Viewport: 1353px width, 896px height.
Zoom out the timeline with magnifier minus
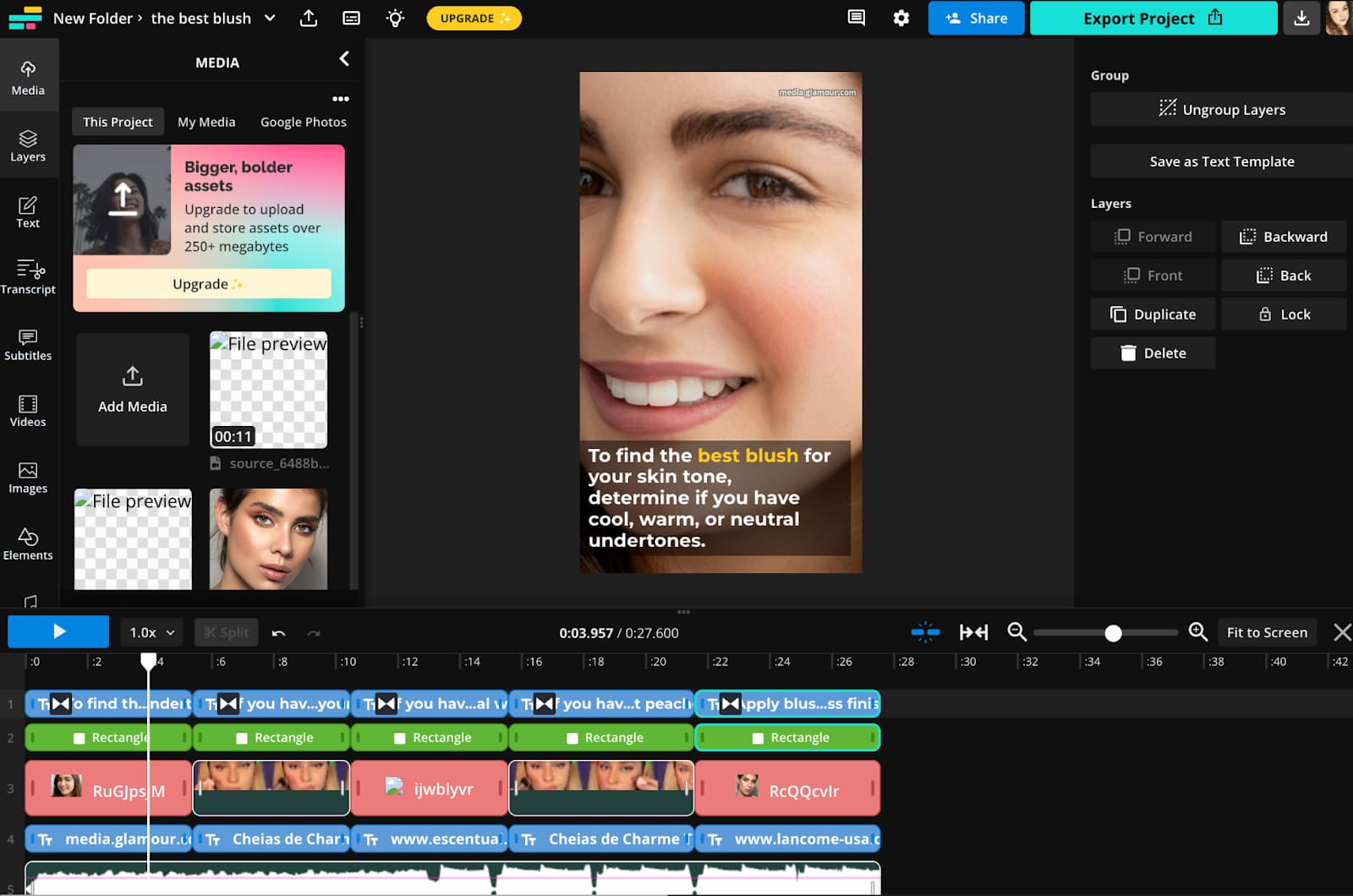tap(1016, 632)
